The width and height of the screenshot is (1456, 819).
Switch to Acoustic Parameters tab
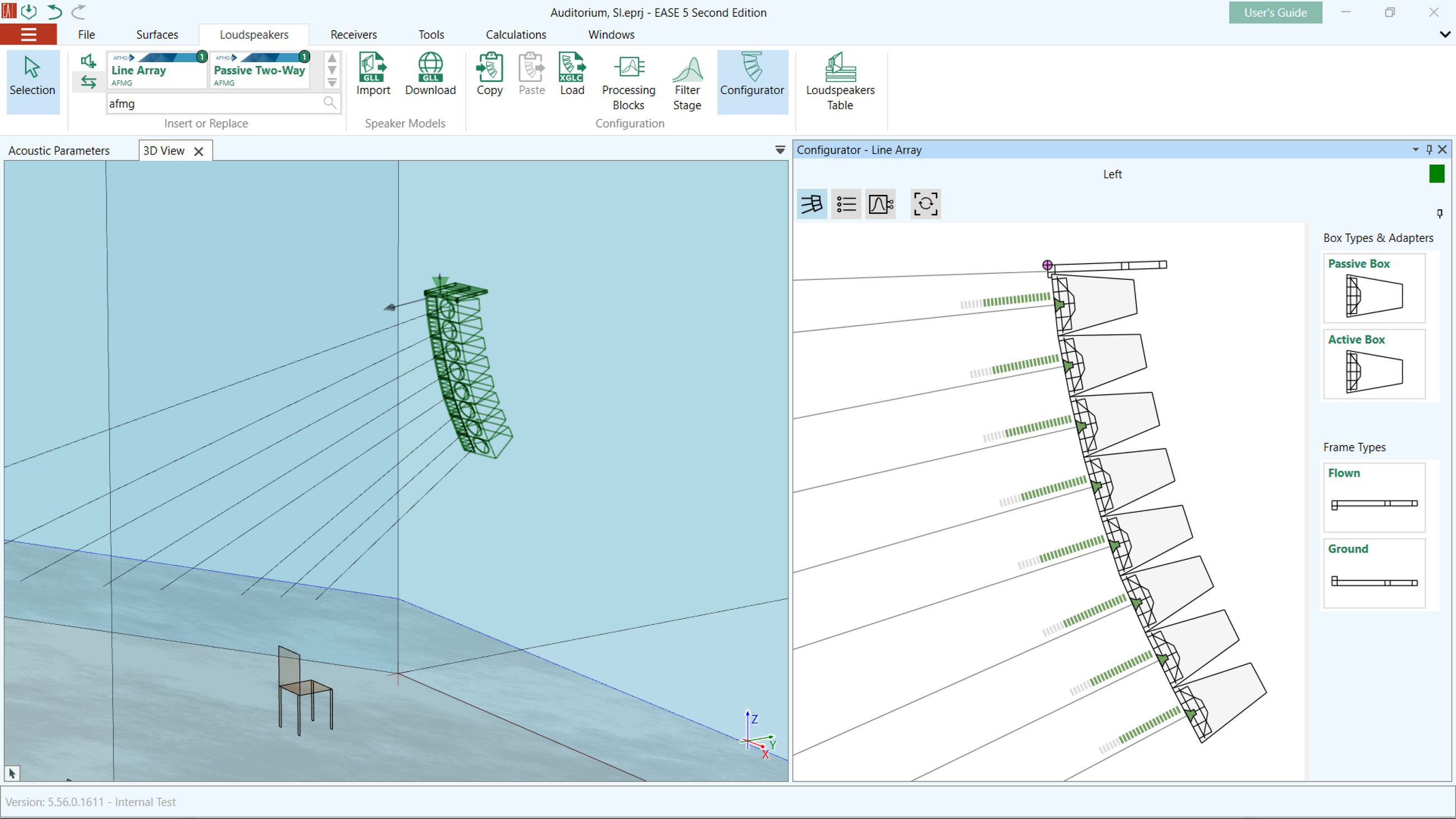tap(59, 151)
